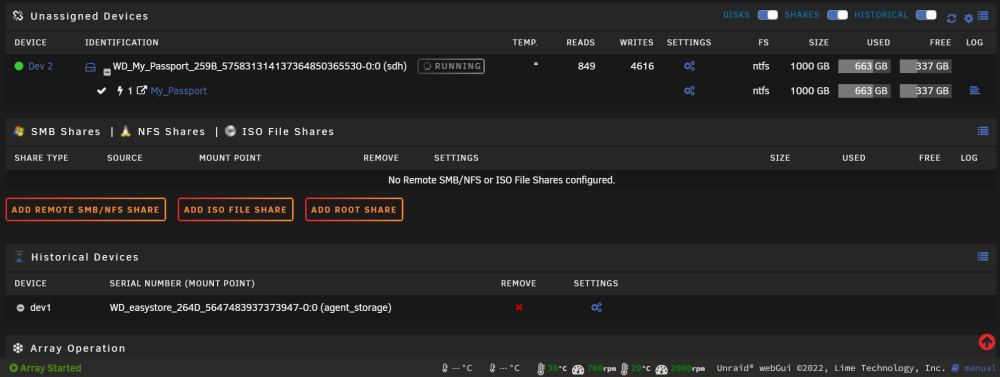Click the dev1 device name

point(40,307)
